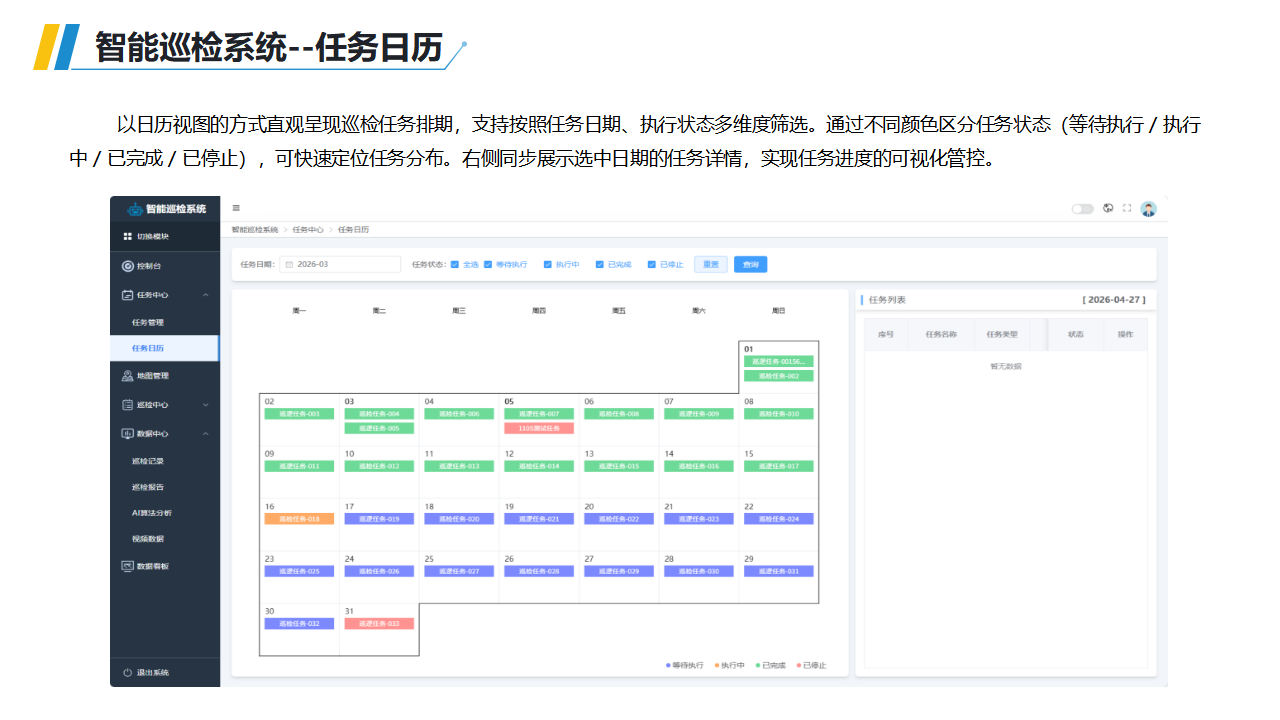Click the 巡检任务-014 task on day 12

pos(539,466)
